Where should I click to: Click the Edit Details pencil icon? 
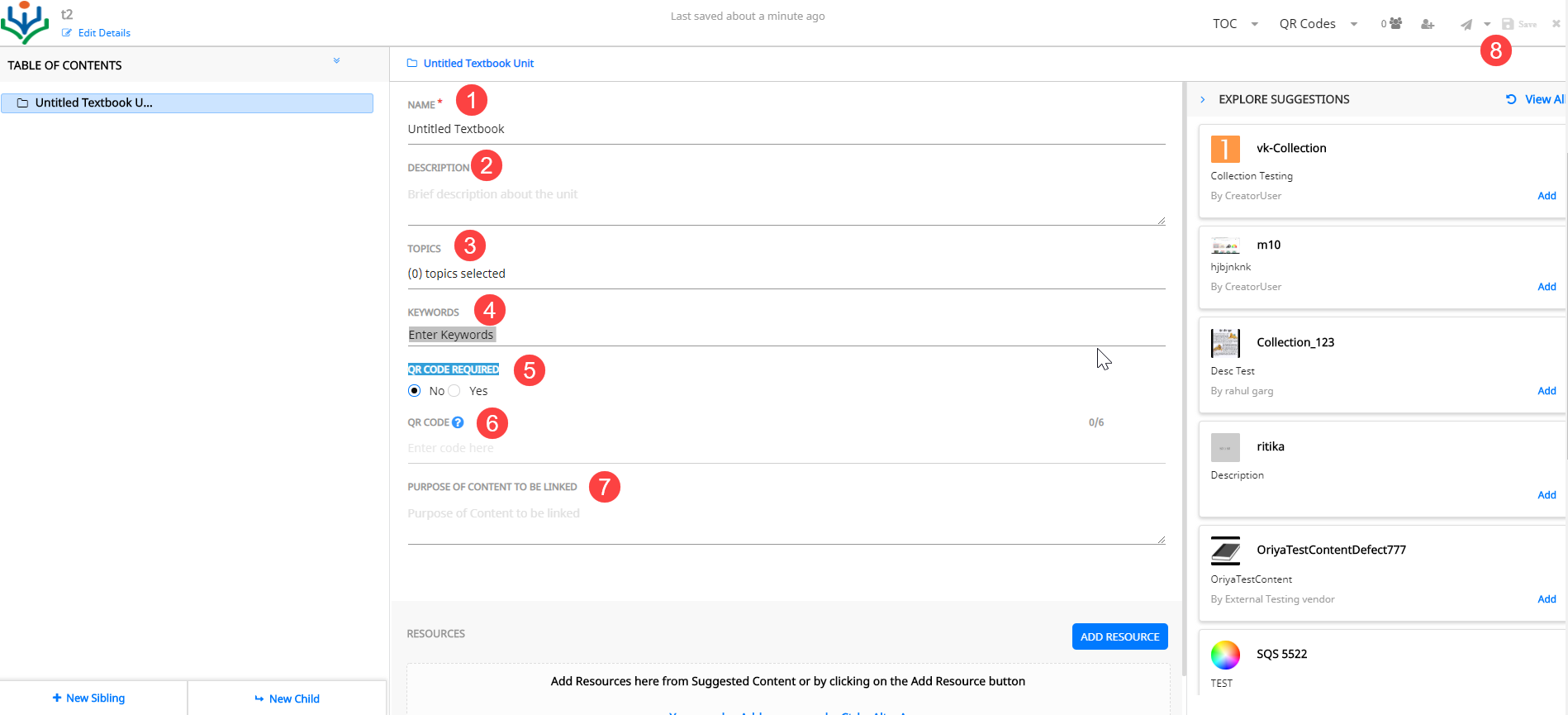67,33
